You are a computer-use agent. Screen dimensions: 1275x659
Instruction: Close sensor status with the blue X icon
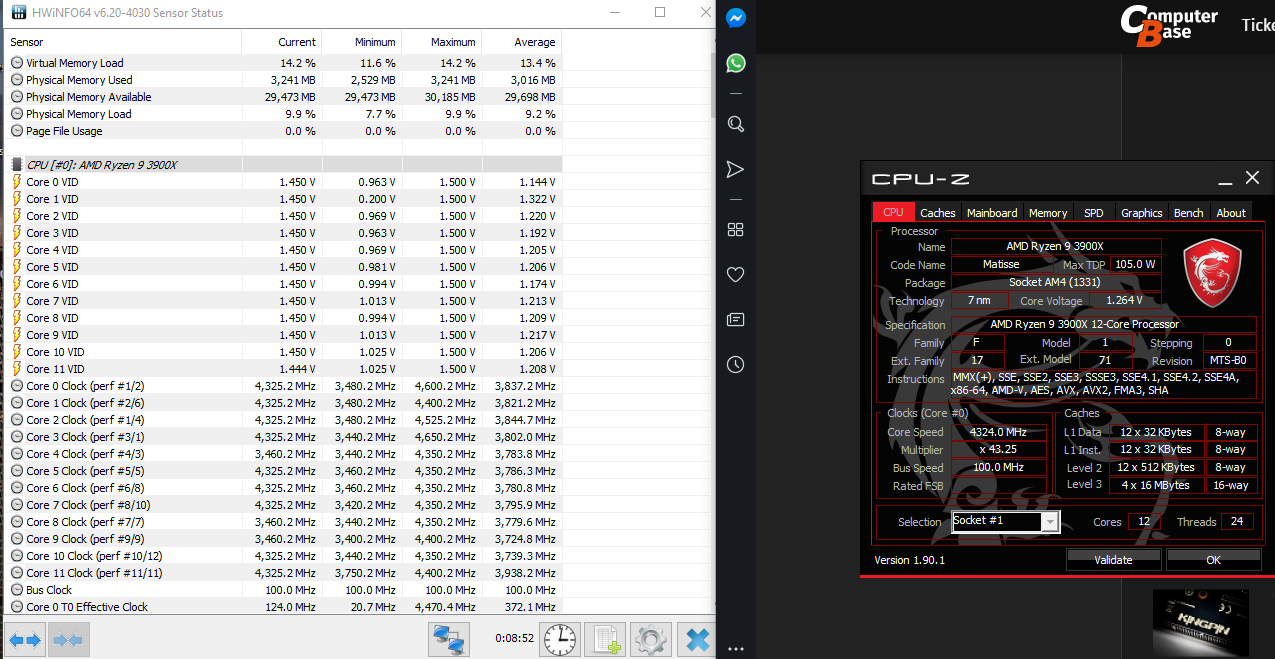point(696,638)
